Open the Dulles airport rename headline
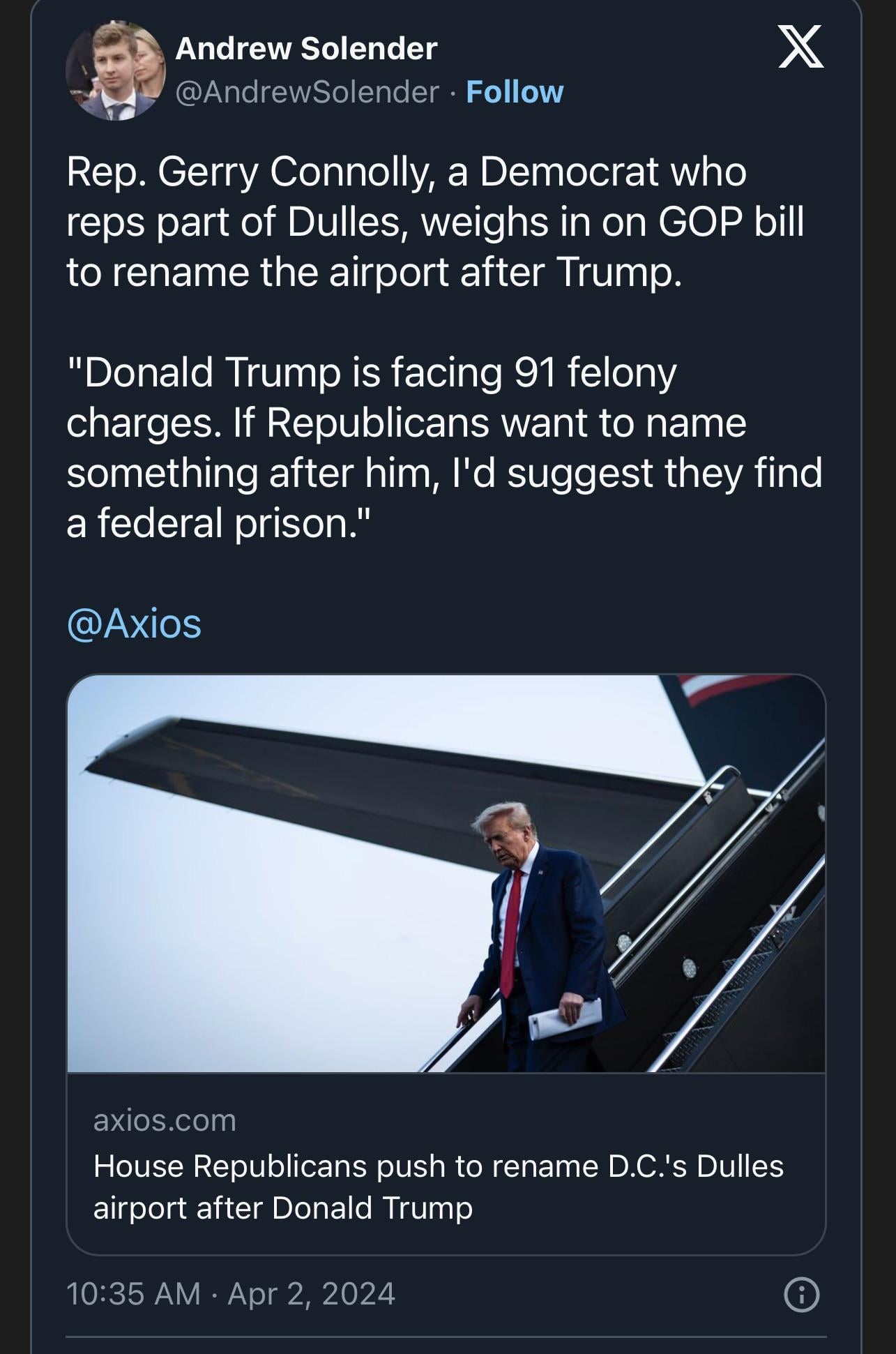 tap(438, 1187)
